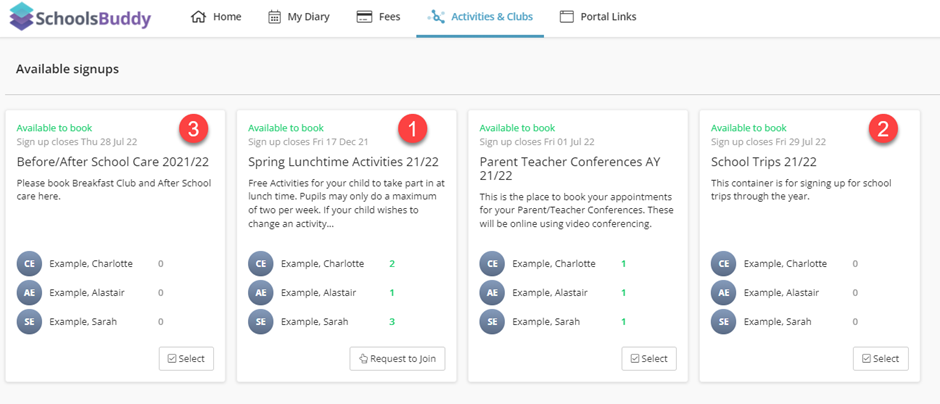Select the School Trips 21/22 signup
Viewport: 940px width, 404px height.
[881, 359]
